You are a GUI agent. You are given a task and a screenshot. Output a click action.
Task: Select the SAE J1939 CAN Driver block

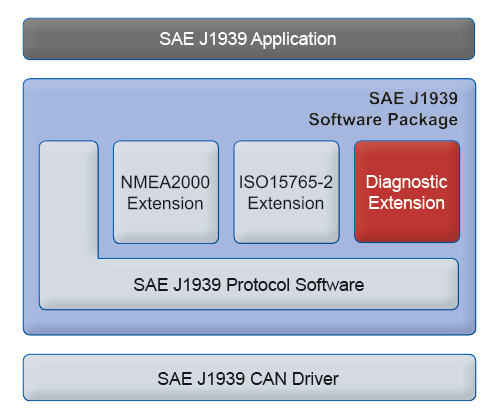point(249,378)
